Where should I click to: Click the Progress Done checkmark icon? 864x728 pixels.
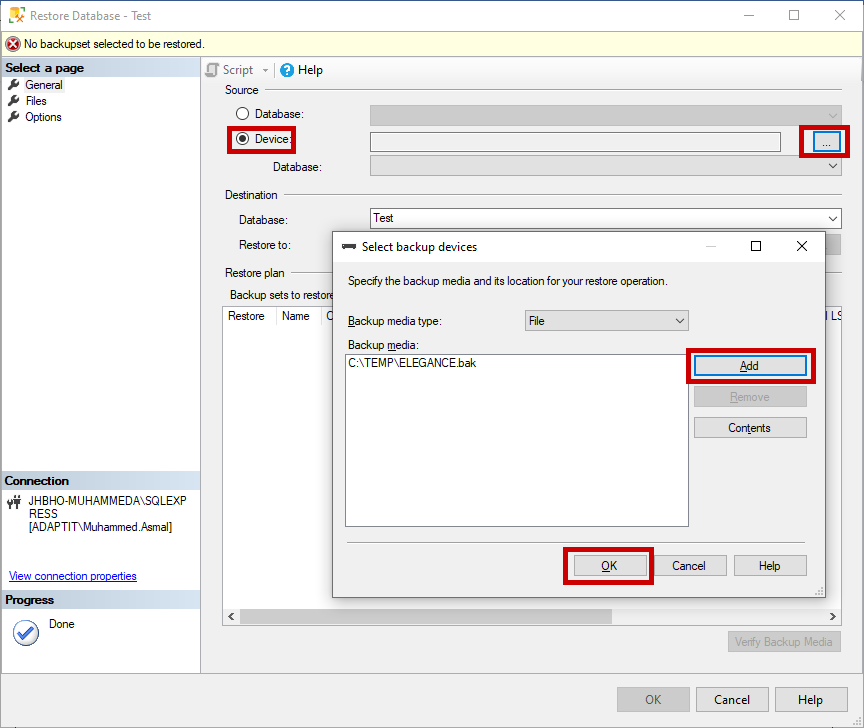pos(26,633)
